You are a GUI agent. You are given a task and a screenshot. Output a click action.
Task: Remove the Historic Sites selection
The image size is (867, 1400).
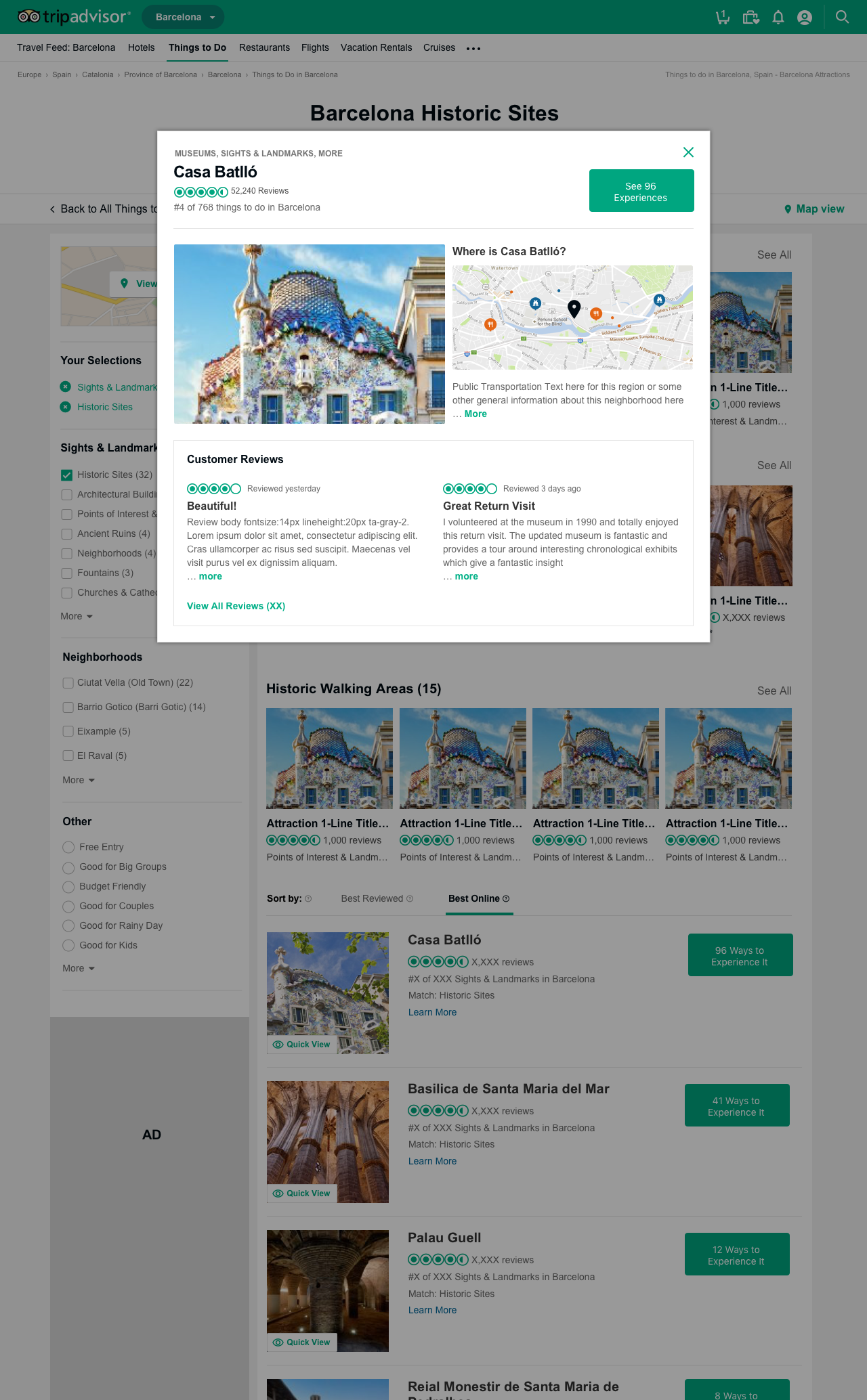(66, 407)
